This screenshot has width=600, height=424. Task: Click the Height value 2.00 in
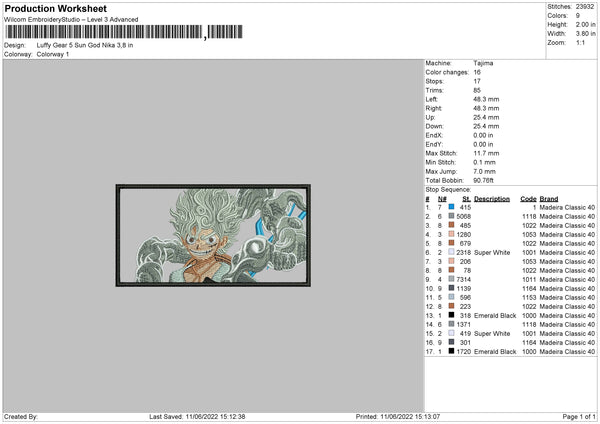[585, 24]
